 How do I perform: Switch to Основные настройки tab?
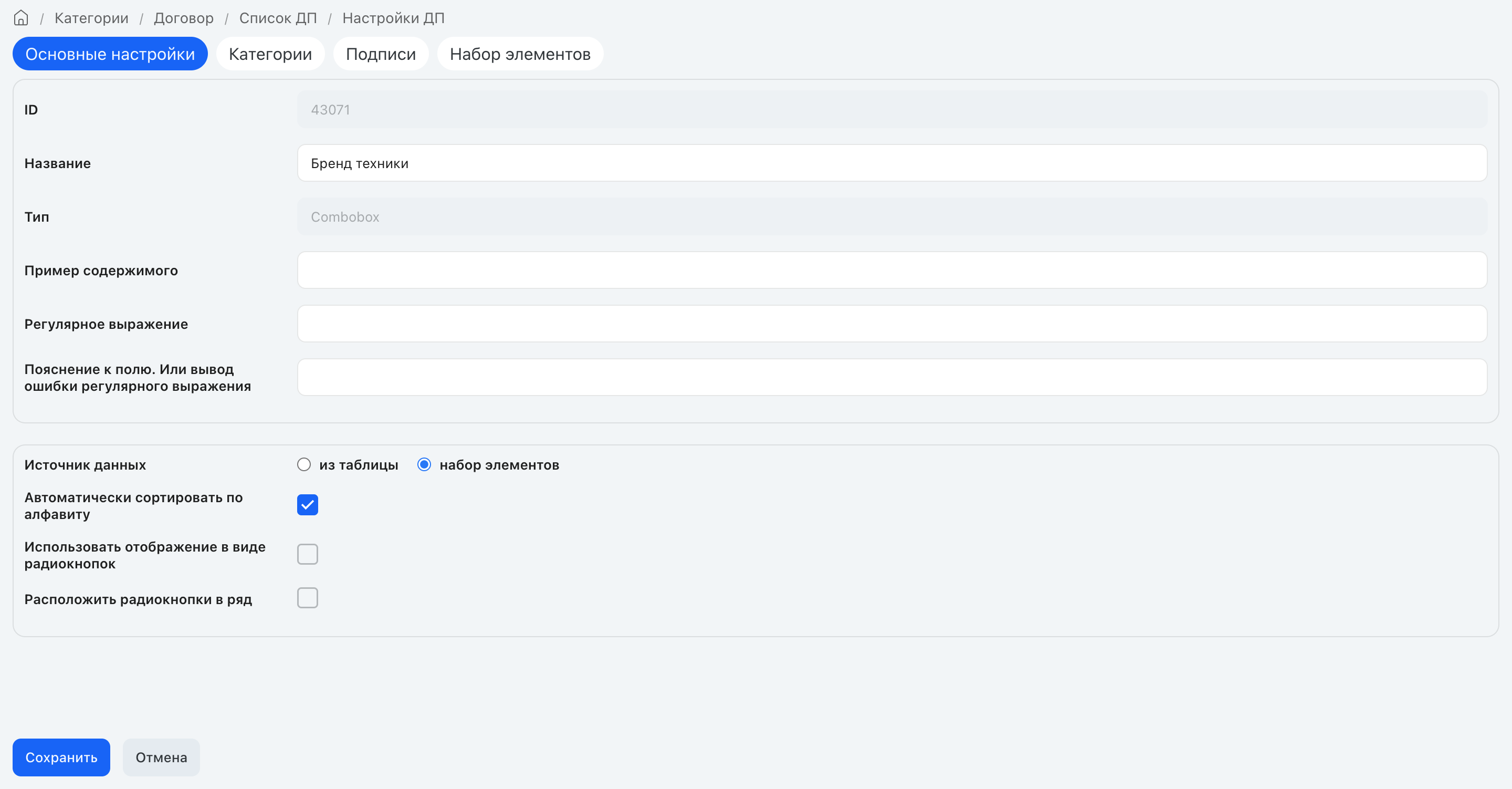click(x=110, y=54)
